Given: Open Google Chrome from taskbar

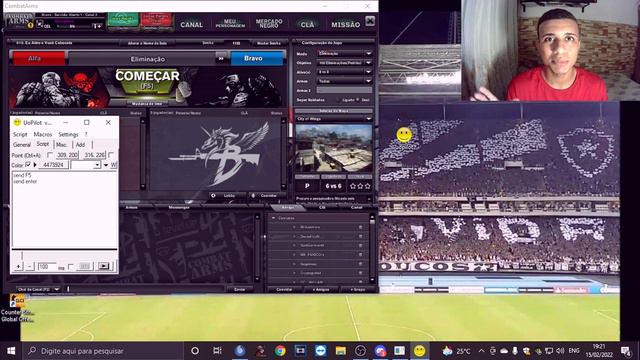Looking at the screenshot, I should point(280,351).
